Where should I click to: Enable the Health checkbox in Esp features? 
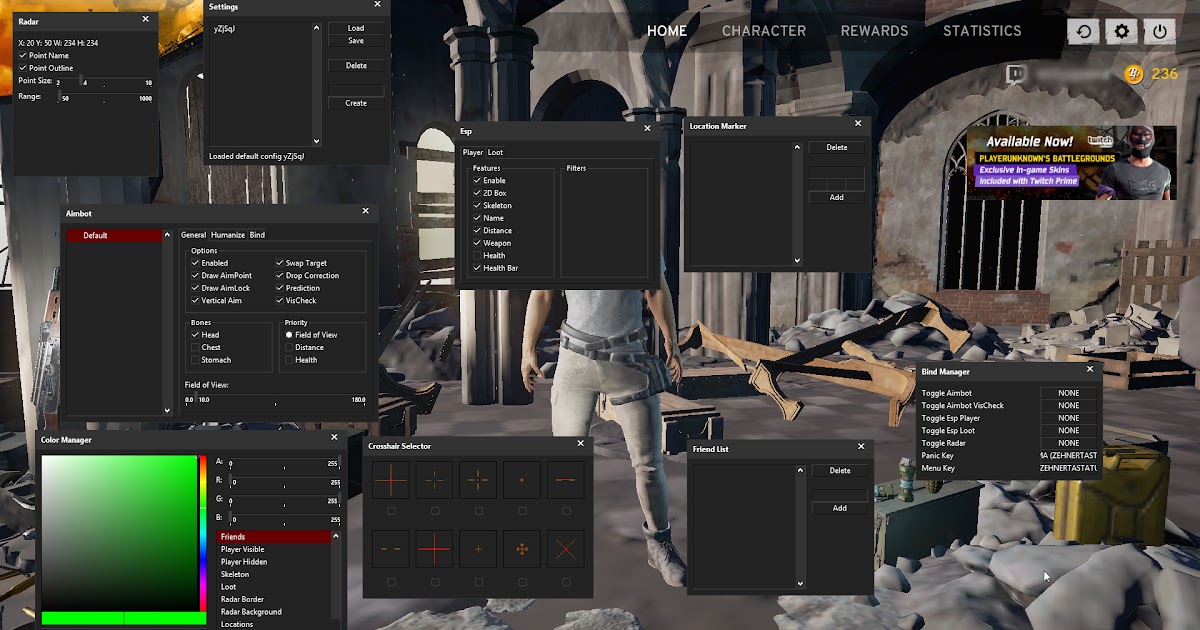(x=477, y=255)
